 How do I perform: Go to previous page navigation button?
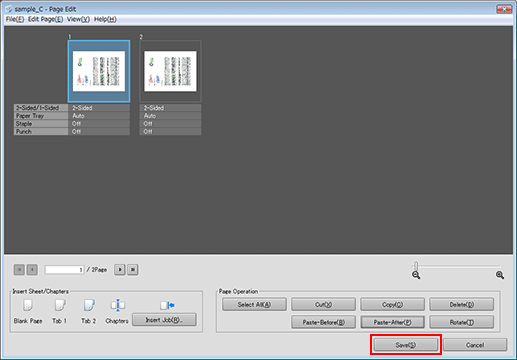32,270
